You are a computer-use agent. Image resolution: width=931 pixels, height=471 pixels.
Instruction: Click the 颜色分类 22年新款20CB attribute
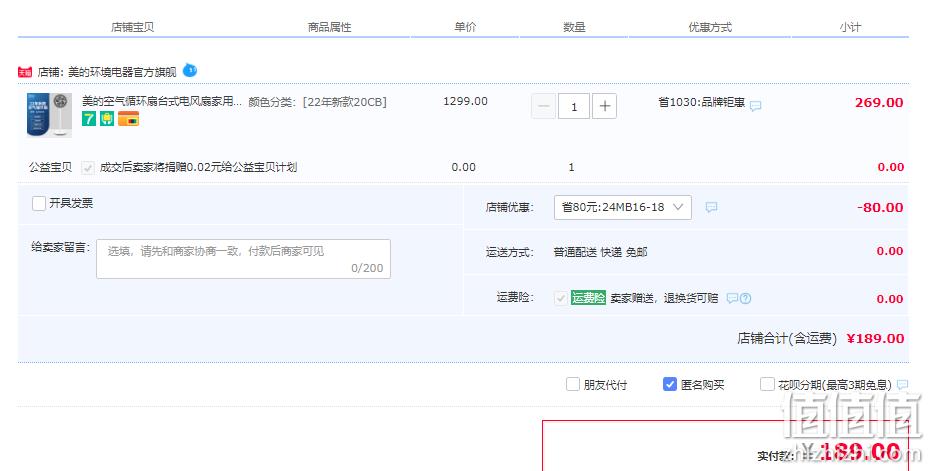(x=318, y=102)
